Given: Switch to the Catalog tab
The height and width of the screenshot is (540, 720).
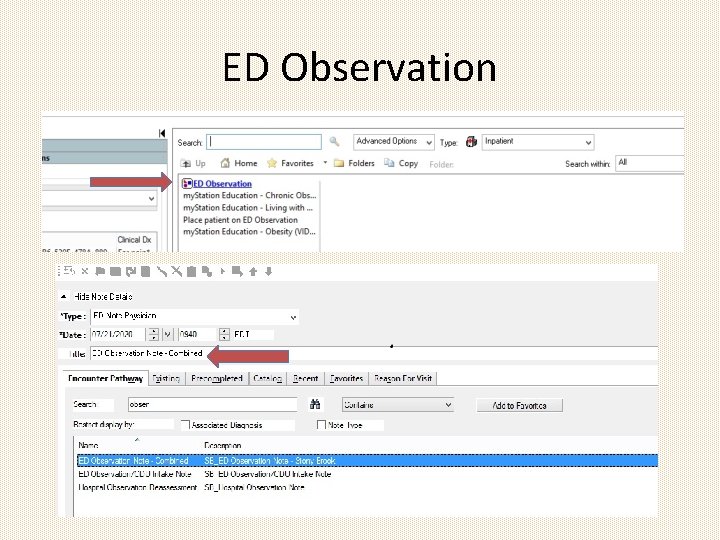Looking at the screenshot, I should [x=268, y=379].
